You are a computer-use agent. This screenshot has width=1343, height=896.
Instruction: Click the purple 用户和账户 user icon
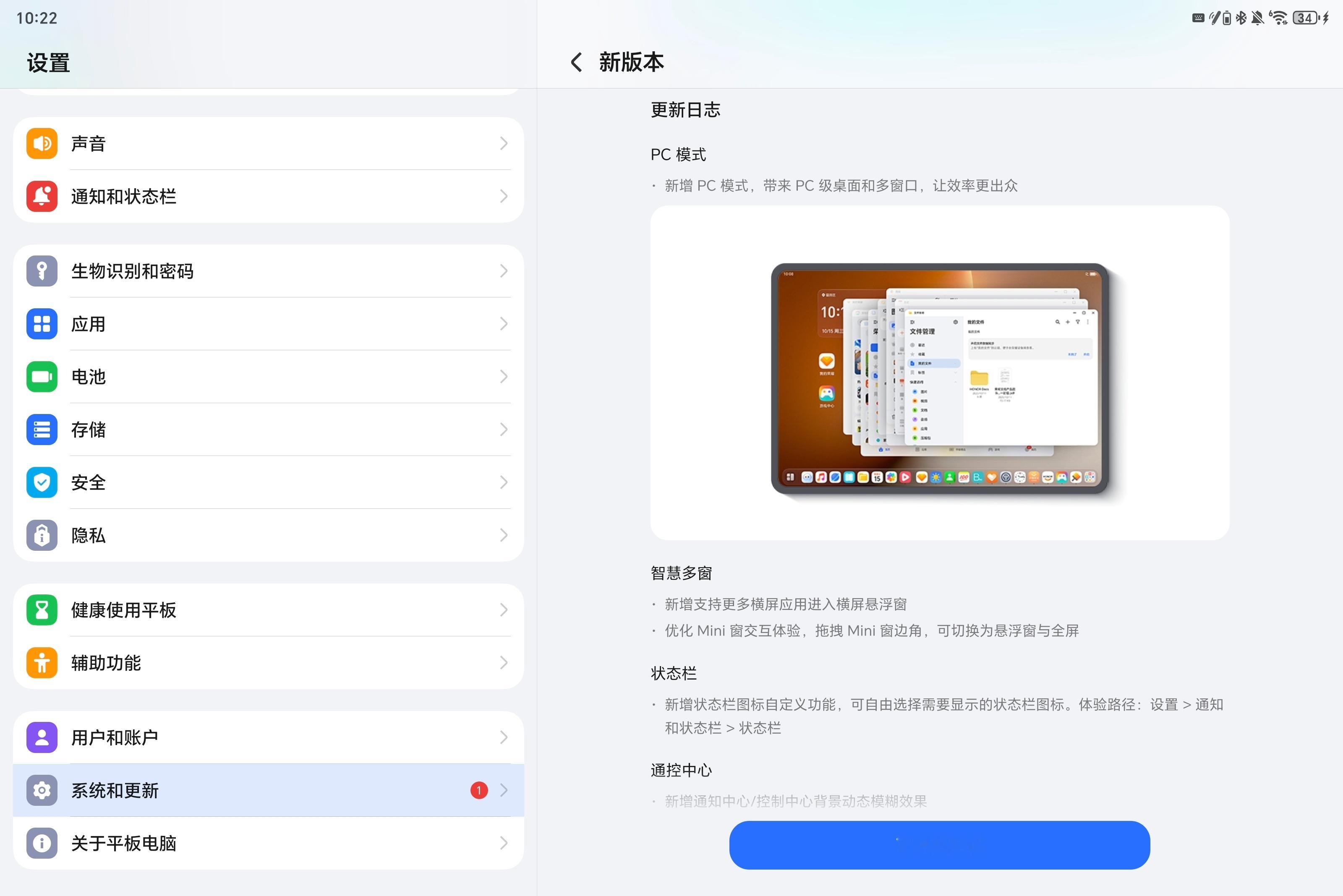pos(41,737)
